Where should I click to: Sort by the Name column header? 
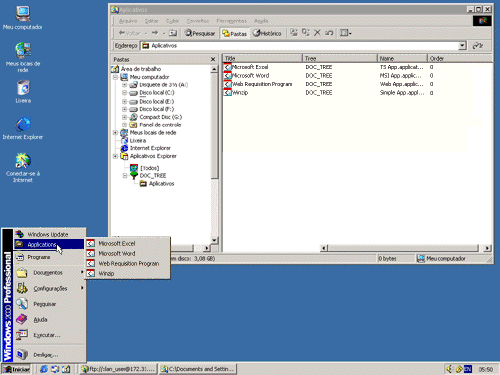[402, 58]
